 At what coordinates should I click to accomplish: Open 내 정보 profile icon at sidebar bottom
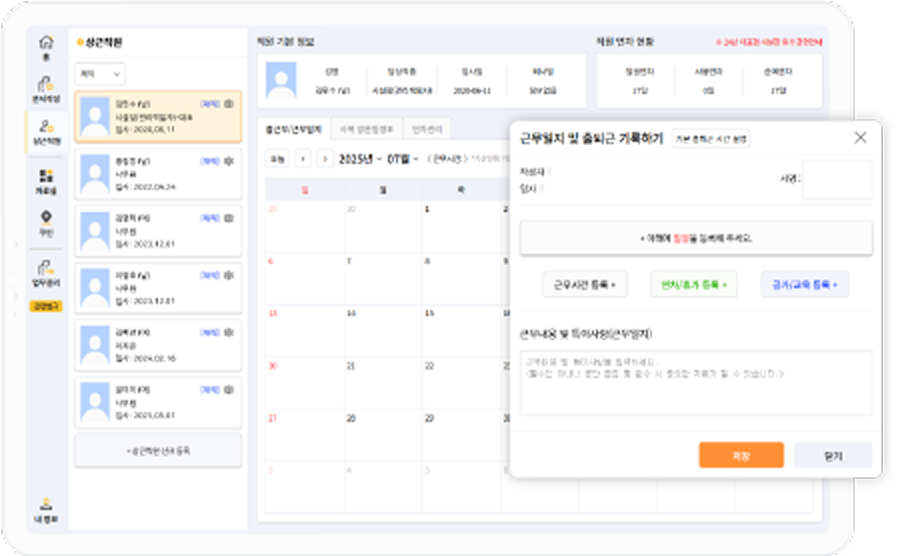[45, 508]
